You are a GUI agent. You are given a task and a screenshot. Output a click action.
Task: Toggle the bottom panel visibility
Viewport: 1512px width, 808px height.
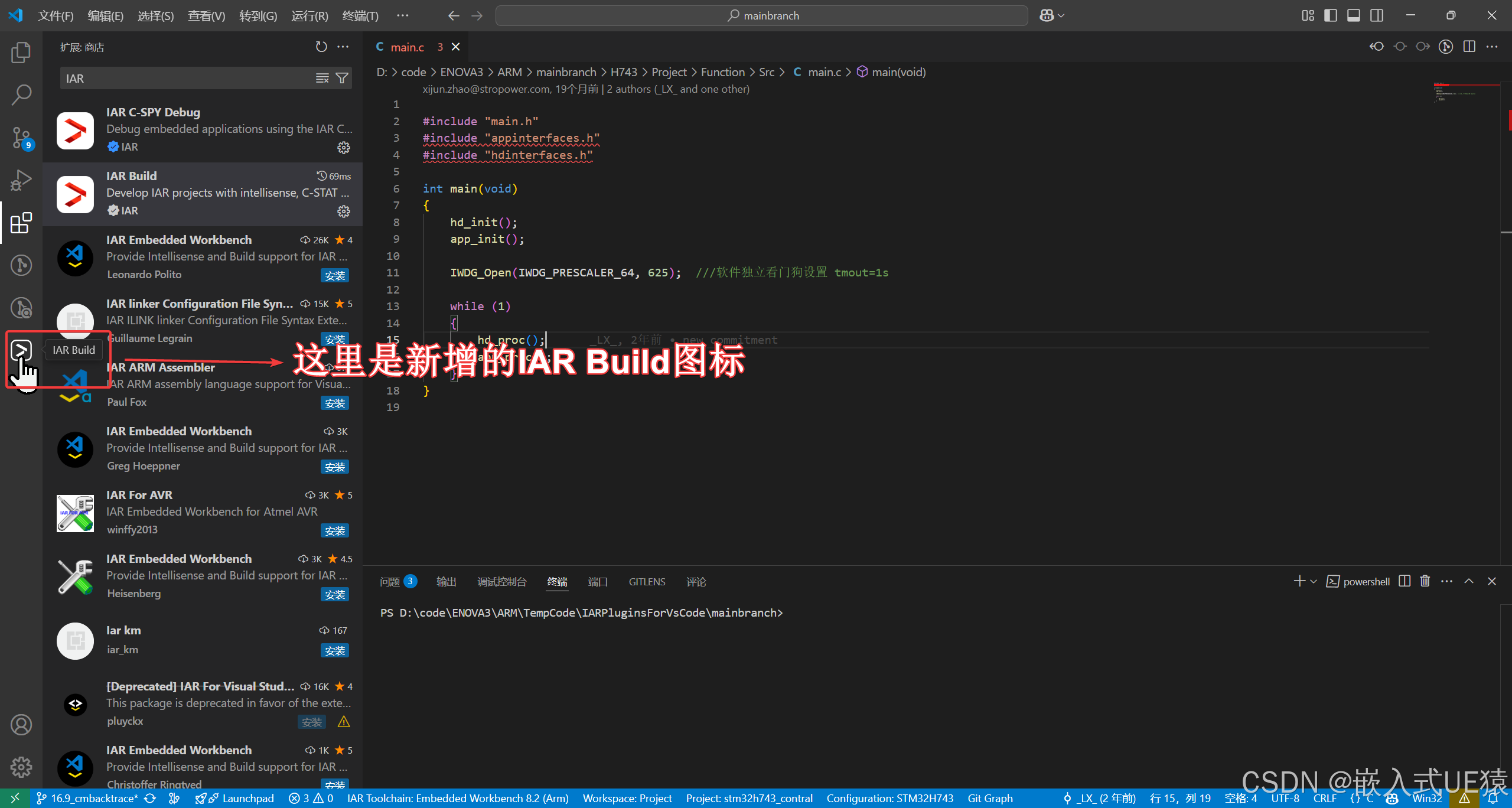[x=1354, y=15]
